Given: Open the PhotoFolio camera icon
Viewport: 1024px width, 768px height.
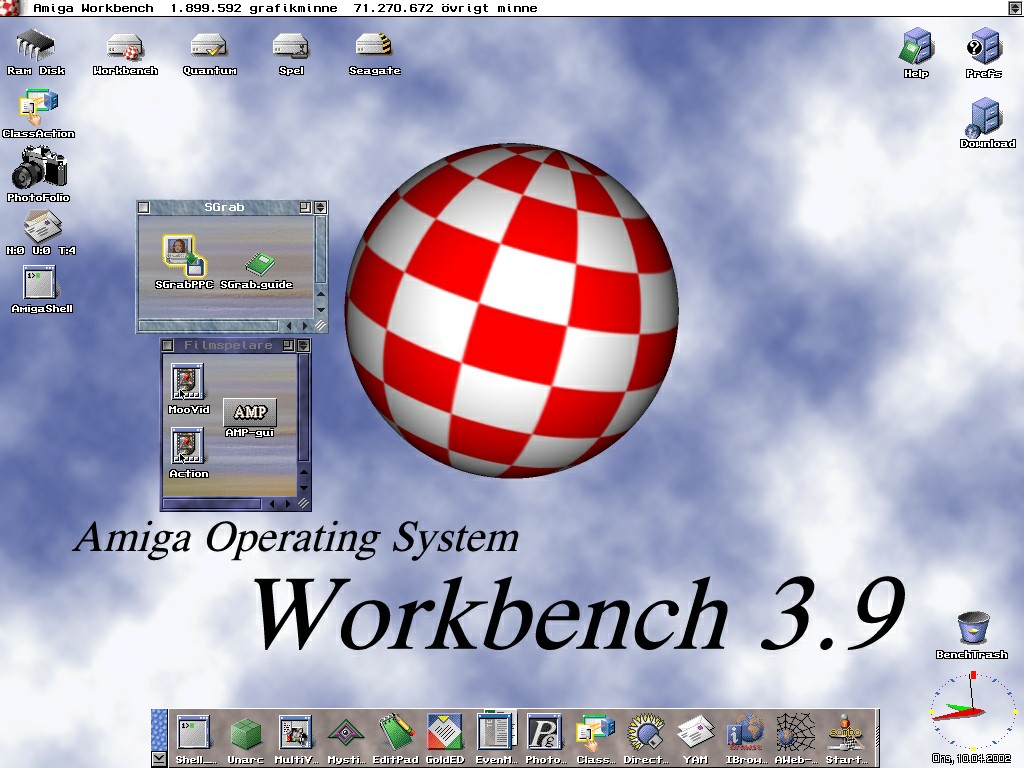Looking at the screenshot, I should point(39,168).
